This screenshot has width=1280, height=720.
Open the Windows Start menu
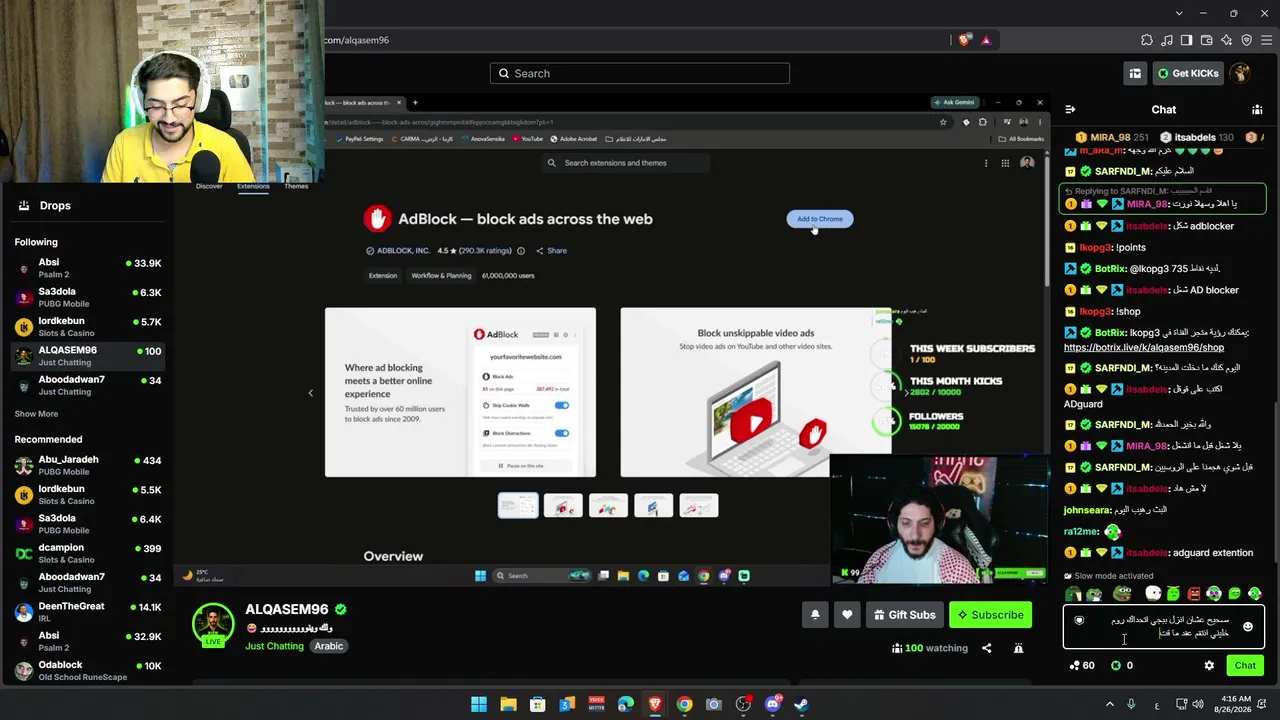pyautogui.click(x=479, y=704)
